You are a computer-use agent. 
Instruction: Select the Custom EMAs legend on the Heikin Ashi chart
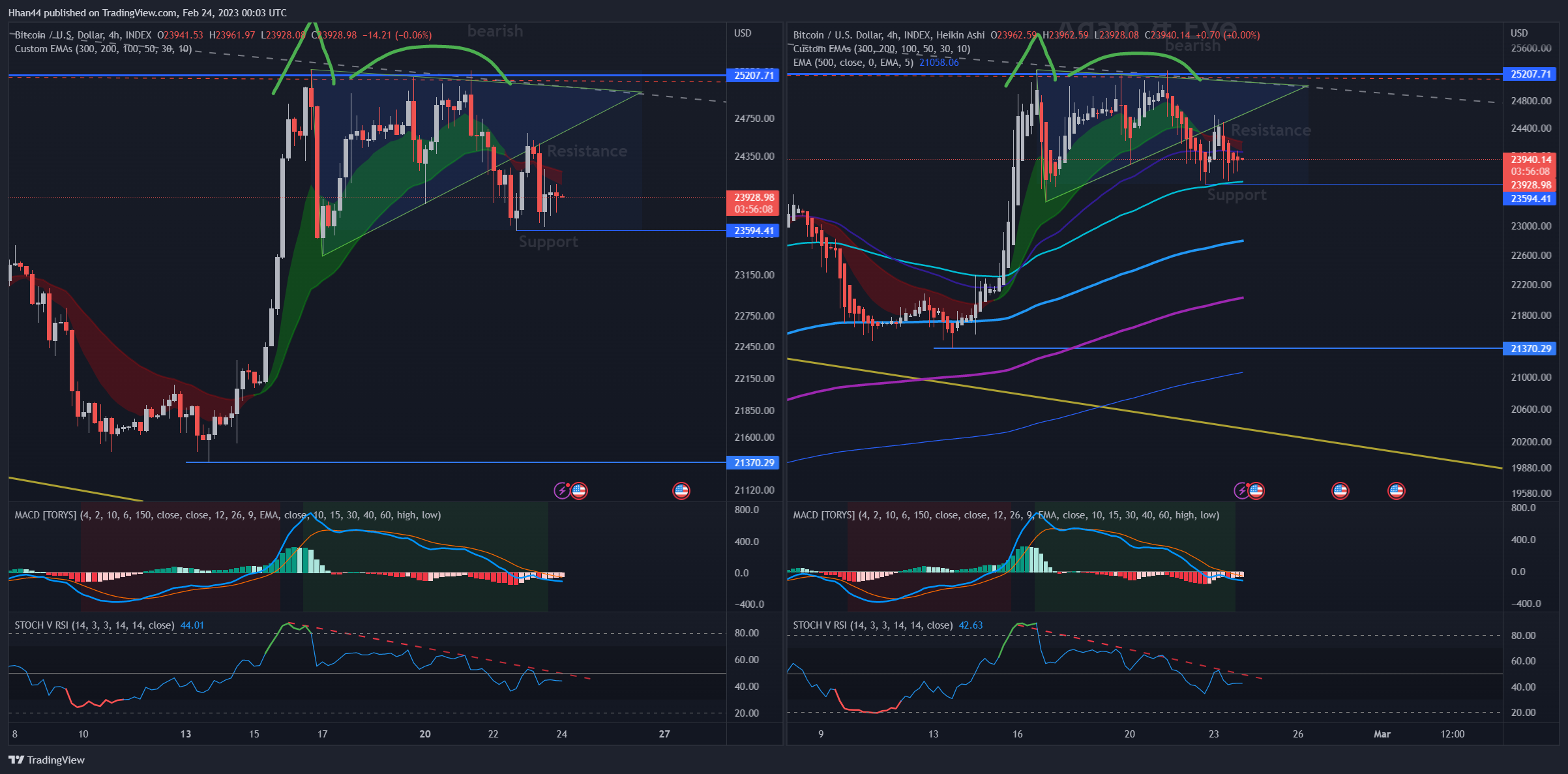point(881,49)
